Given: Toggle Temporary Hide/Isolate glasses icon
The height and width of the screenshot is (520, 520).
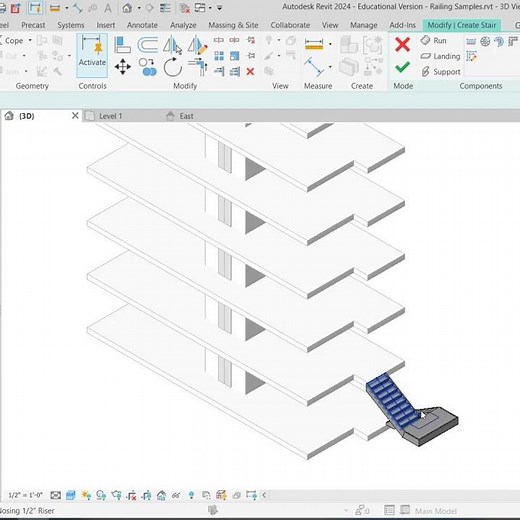Looking at the screenshot, I should (176, 496).
